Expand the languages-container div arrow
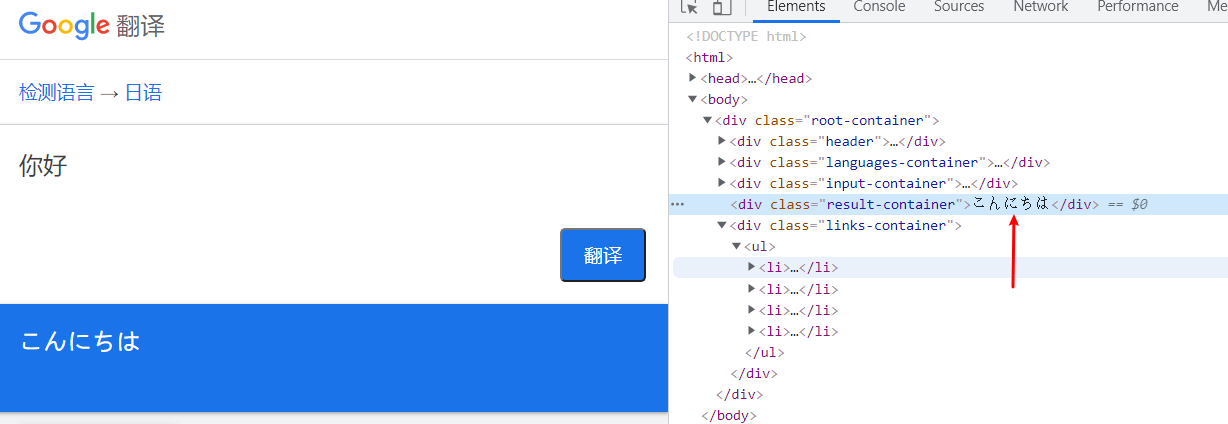1228x424 pixels. pyautogui.click(x=722, y=162)
